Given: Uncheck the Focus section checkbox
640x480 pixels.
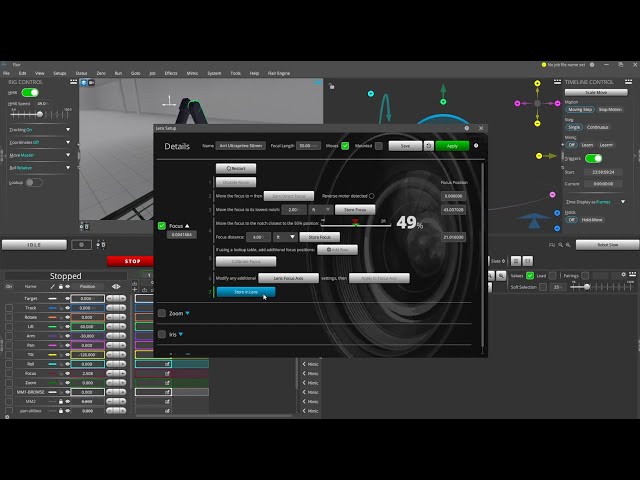Looking at the screenshot, I should 162,226.
